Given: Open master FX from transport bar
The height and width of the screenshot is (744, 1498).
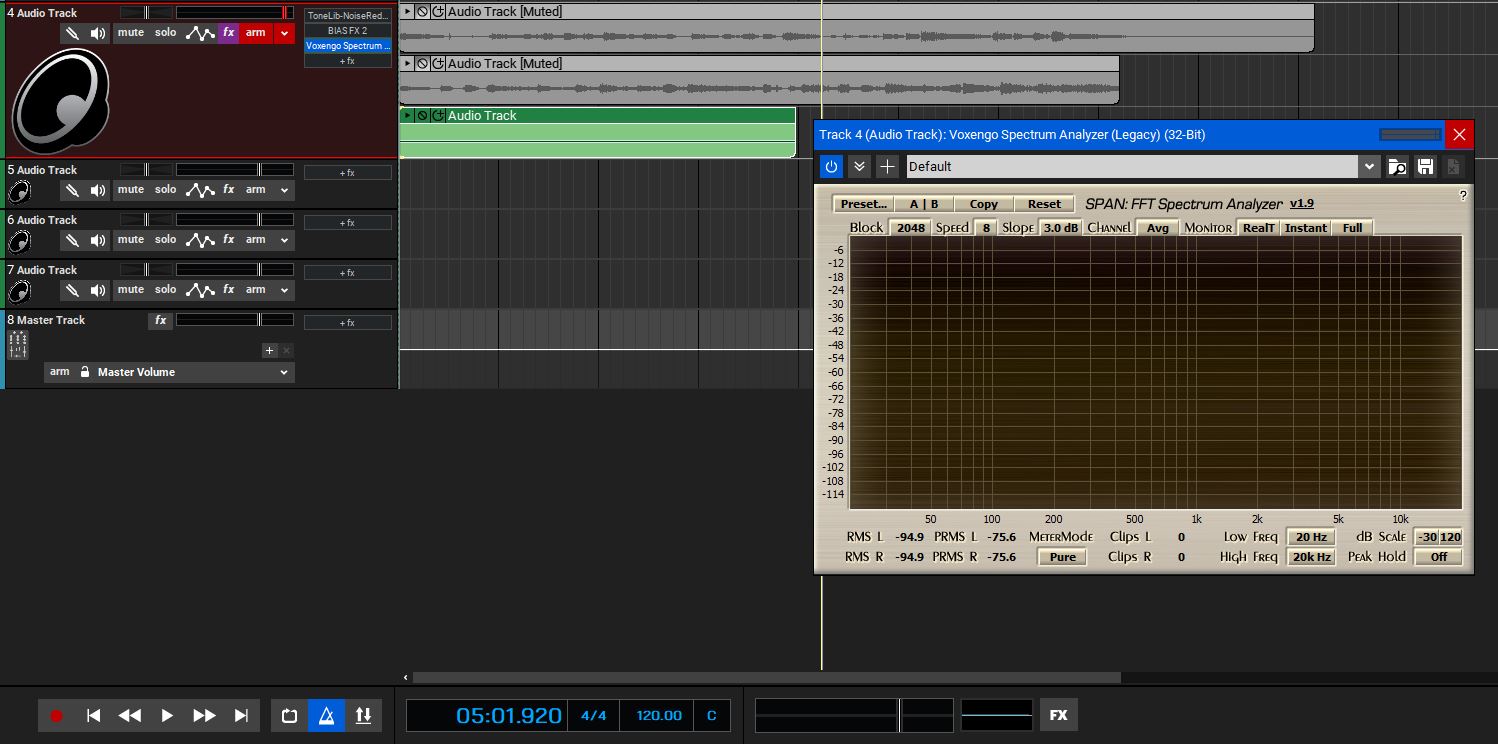Looking at the screenshot, I should pyautogui.click(x=1058, y=715).
